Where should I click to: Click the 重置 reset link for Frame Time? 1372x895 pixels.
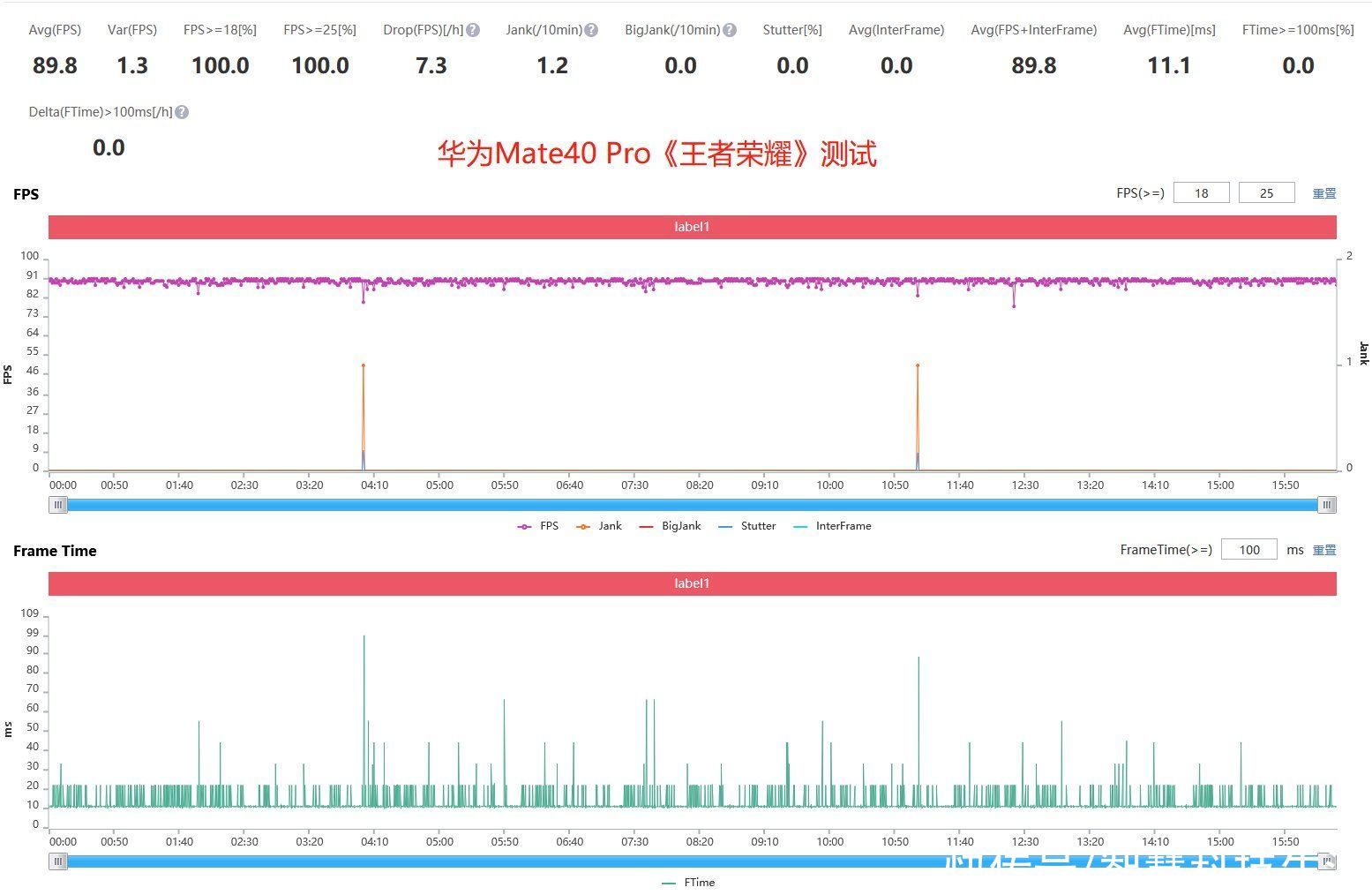tap(1324, 550)
